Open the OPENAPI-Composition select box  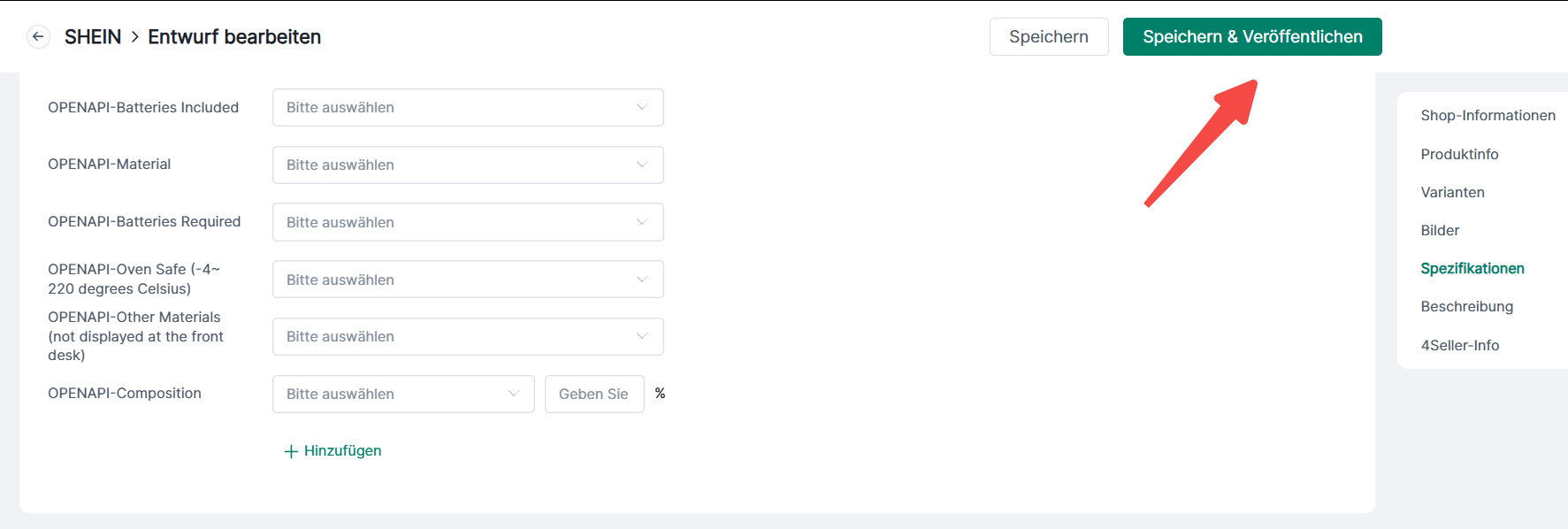(x=402, y=395)
